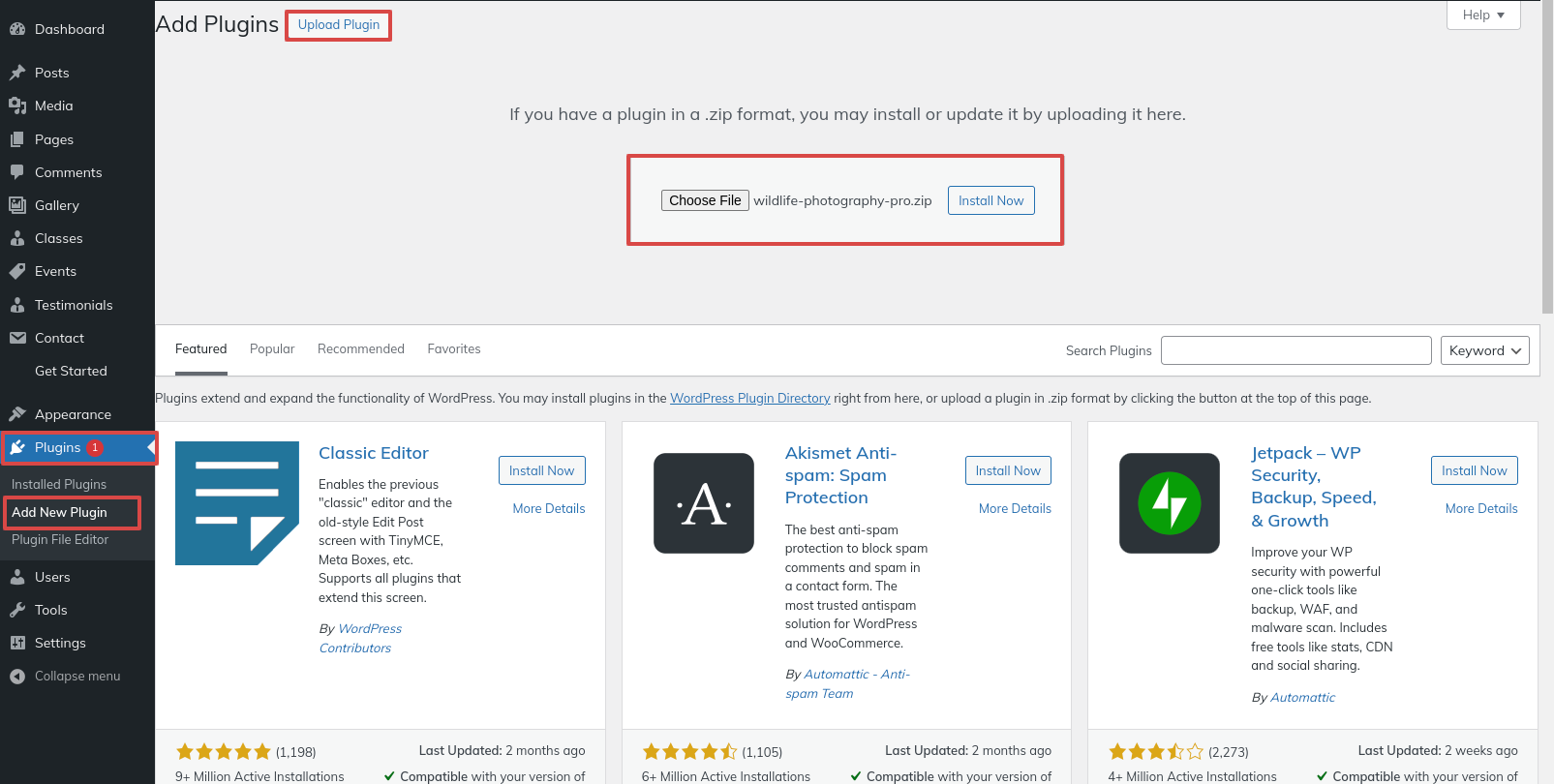
Task: Click the Appearance paintbrush icon
Action: [x=17, y=414]
